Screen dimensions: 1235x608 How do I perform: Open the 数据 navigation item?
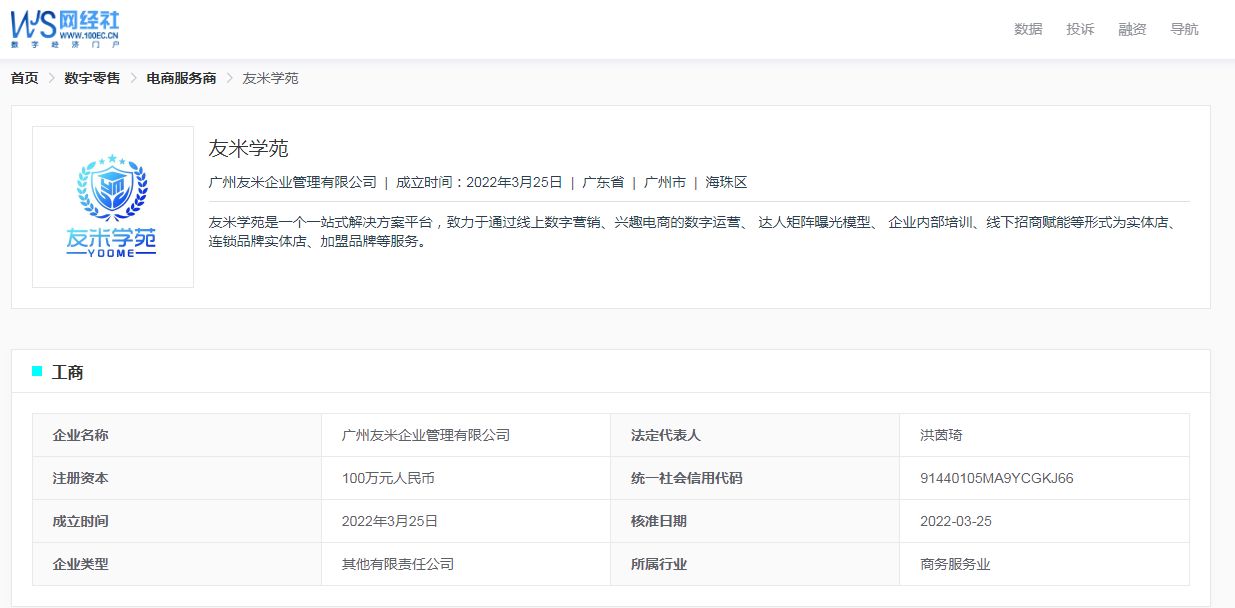point(1028,29)
